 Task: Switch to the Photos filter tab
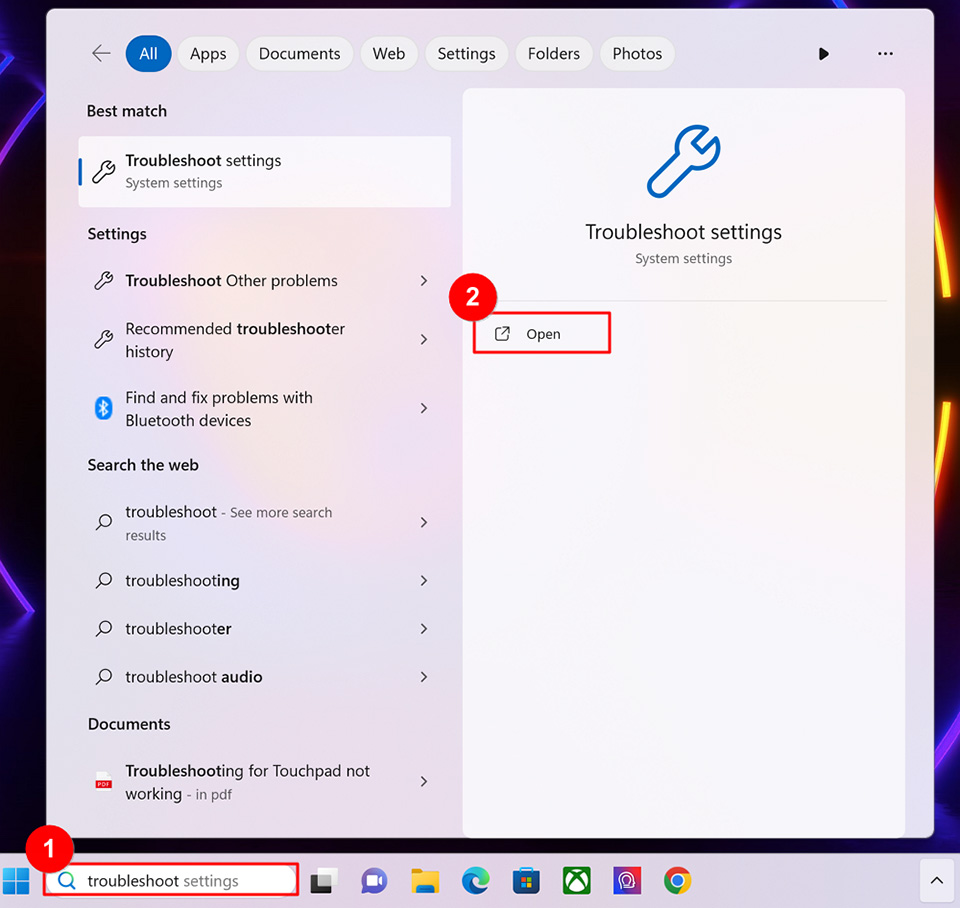[x=637, y=53]
